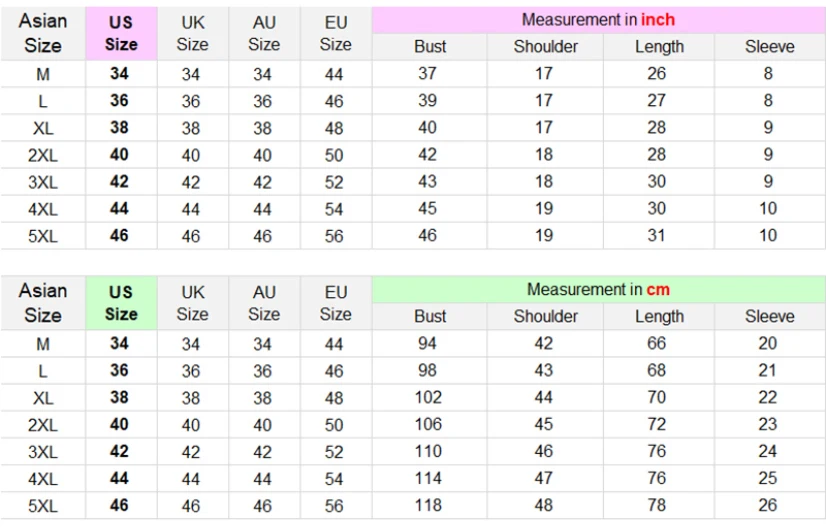Click the Sleeve column header in cm table
Viewport: 826px width, 527px height.
770,316
